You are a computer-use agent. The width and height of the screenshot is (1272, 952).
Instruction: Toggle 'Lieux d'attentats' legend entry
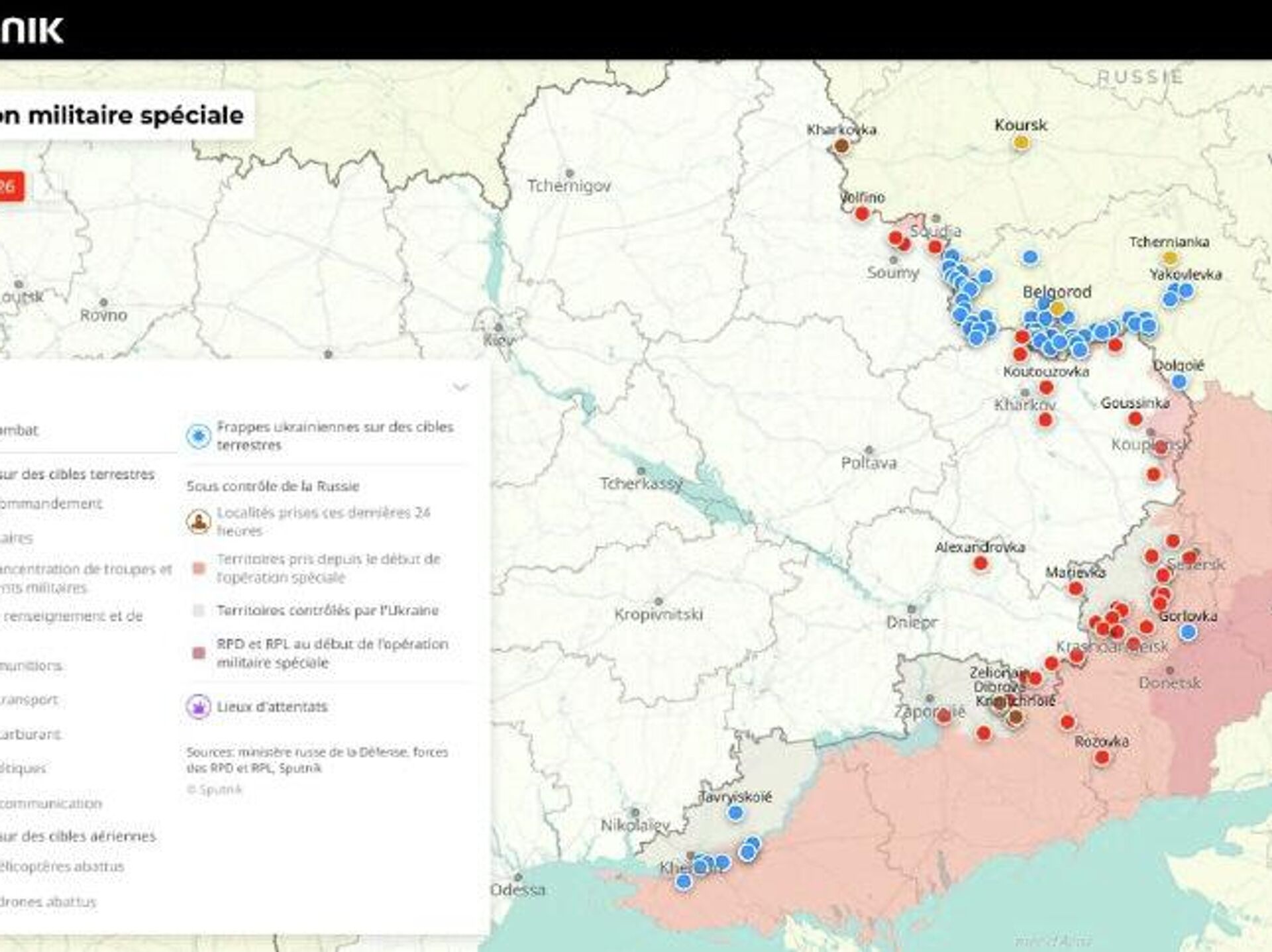tap(272, 707)
